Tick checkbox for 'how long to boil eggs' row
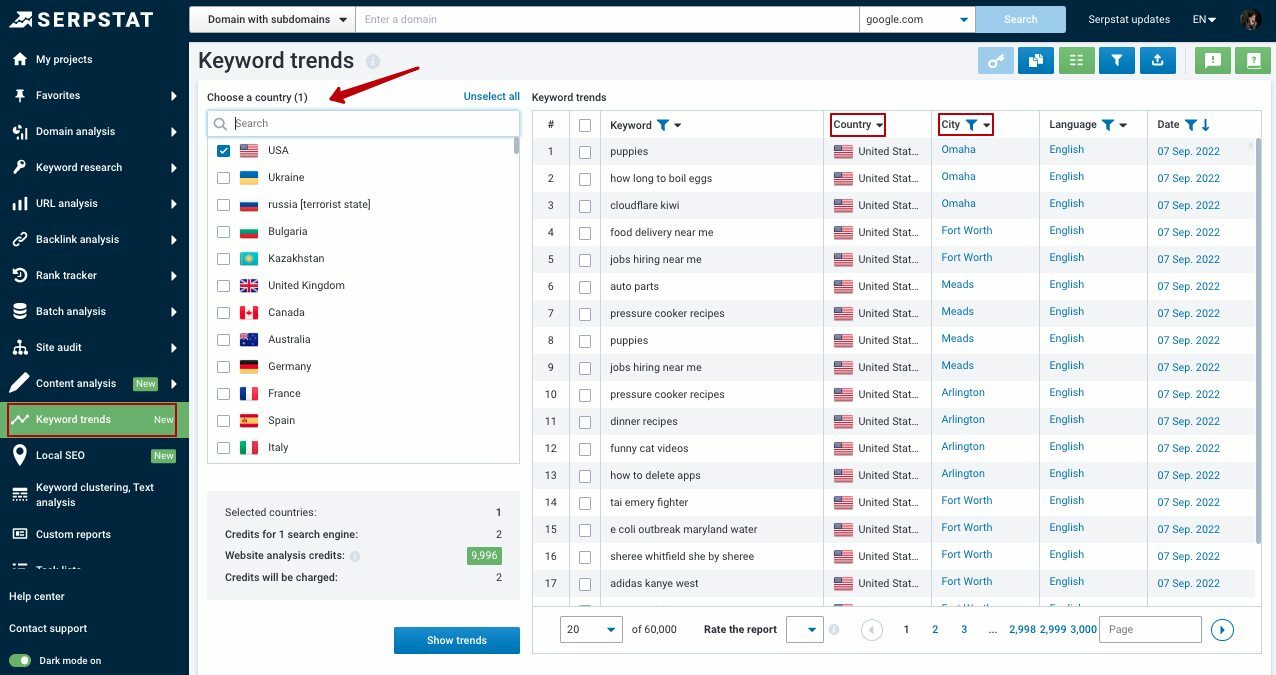1276x675 pixels. coord(585,179)
